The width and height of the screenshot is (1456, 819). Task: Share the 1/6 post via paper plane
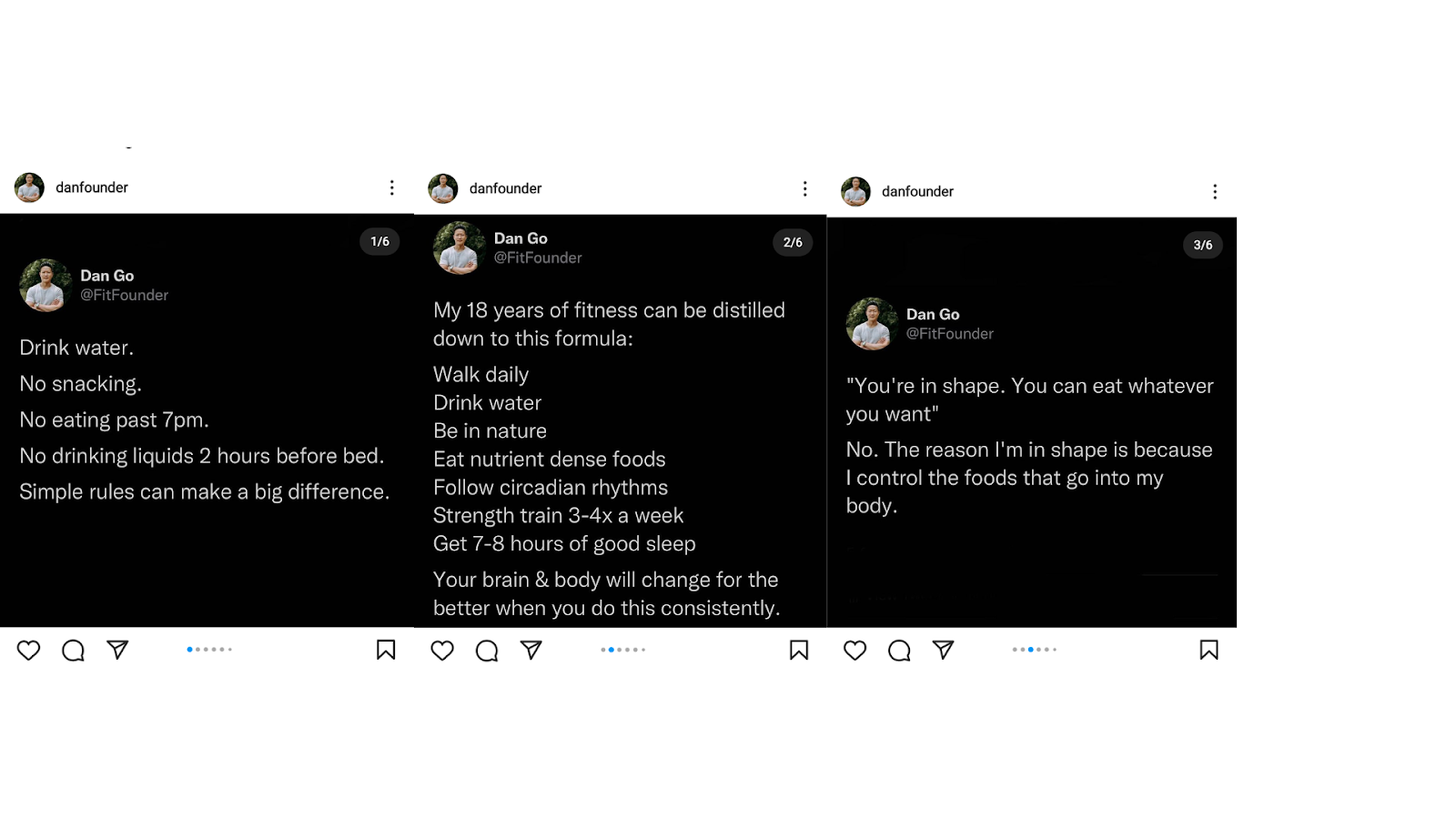[x=117, y=649]
